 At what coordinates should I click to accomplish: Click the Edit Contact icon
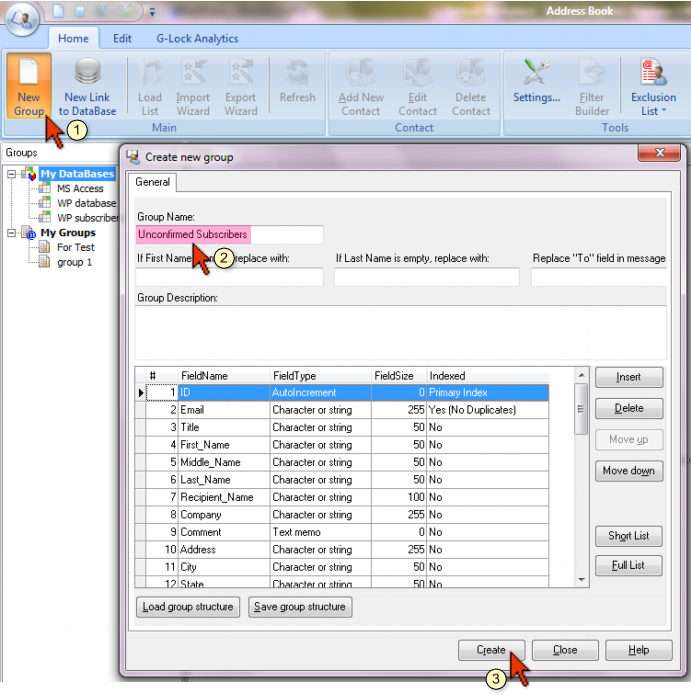click(418, 87)
